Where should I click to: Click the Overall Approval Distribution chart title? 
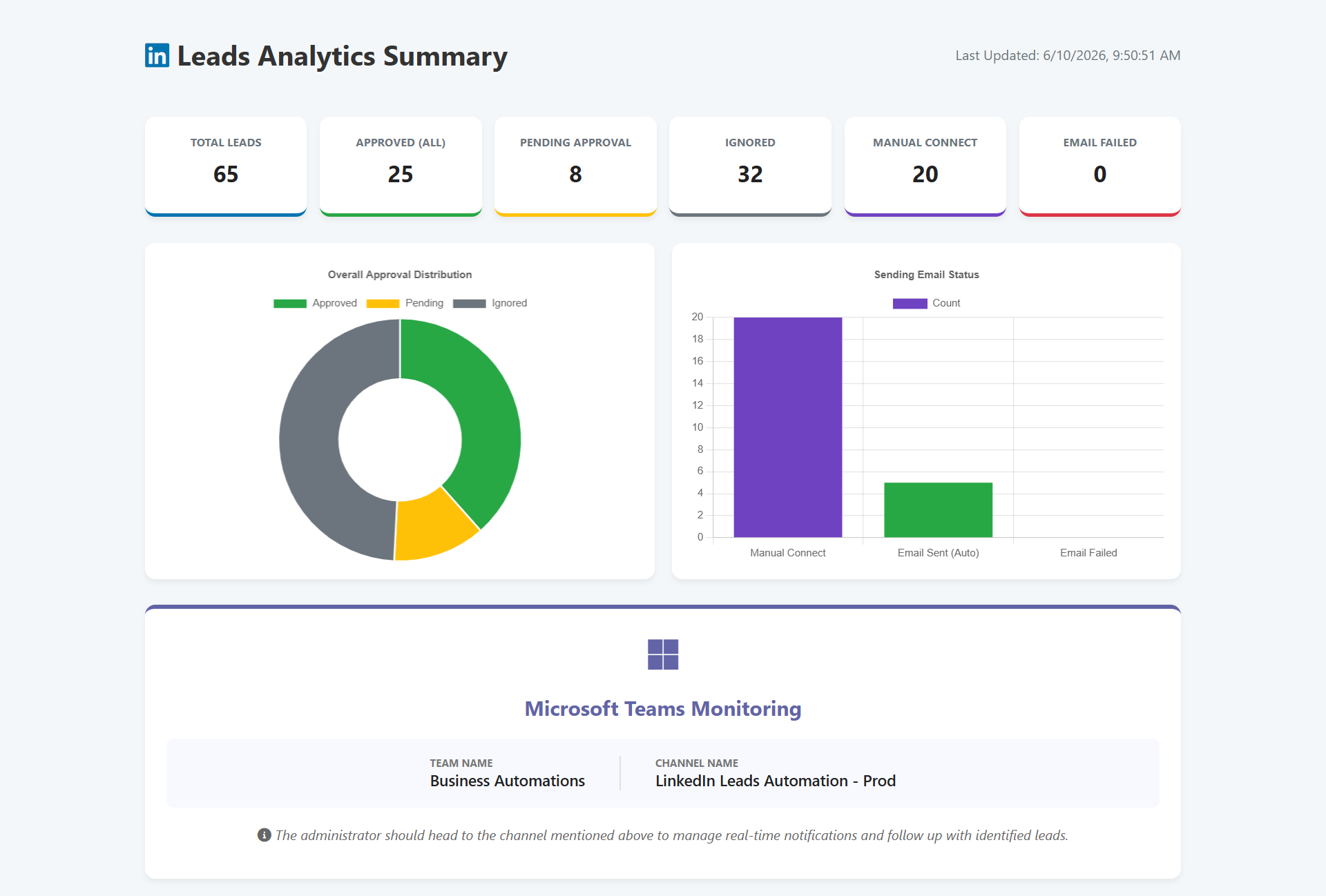(x=400, y=275)
